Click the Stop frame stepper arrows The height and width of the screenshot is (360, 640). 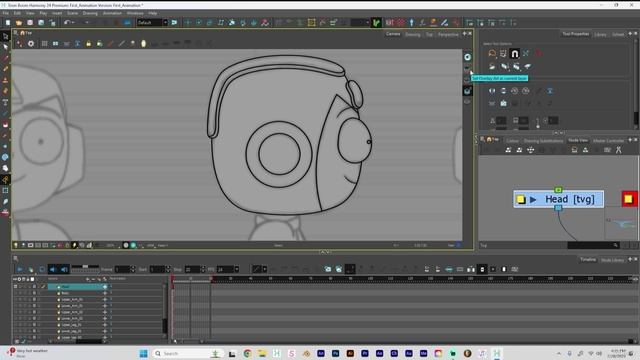point(203,269)
